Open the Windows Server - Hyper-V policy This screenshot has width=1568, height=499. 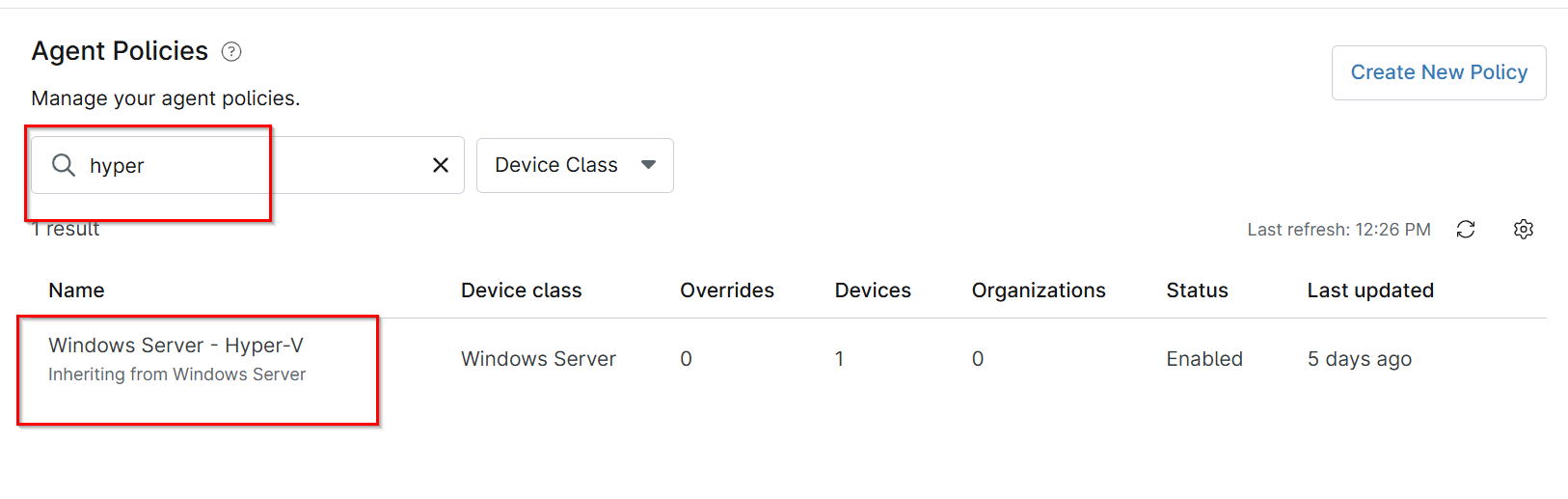click(176, 346)
